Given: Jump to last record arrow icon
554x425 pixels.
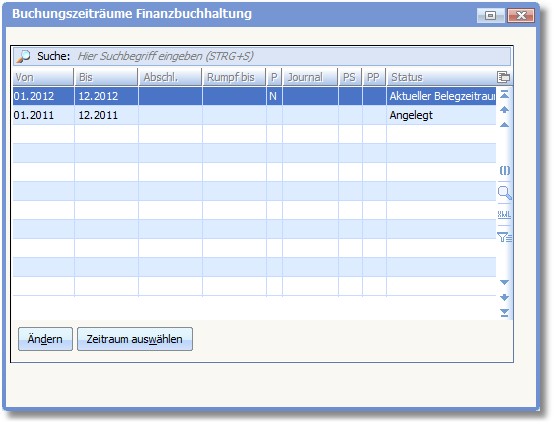Looking at the screenshot, I should click(x=505, y=313).
